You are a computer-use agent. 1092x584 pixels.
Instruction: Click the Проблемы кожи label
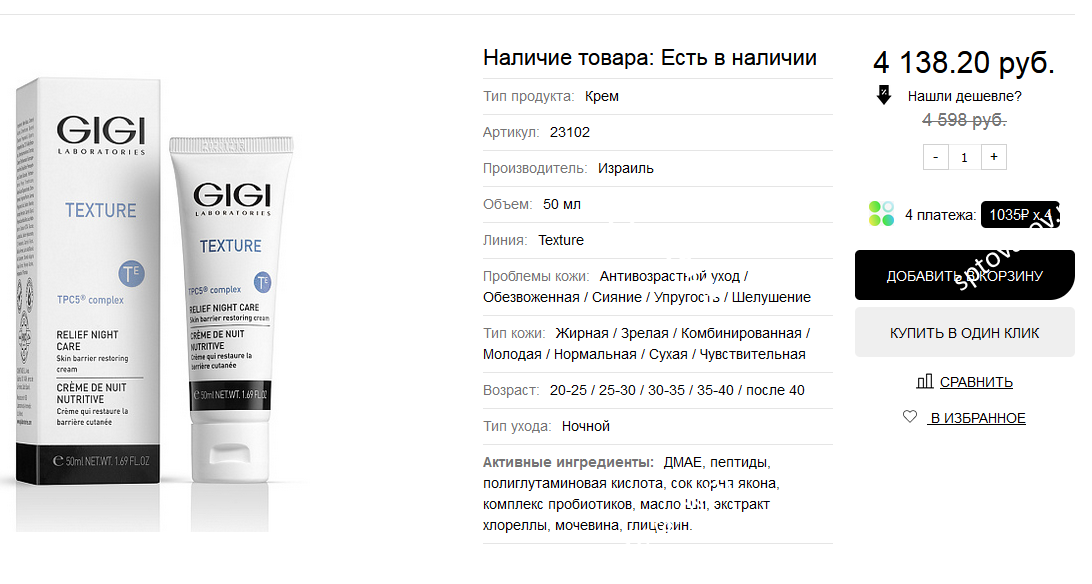pyautogui.click(x=536, y=276)
